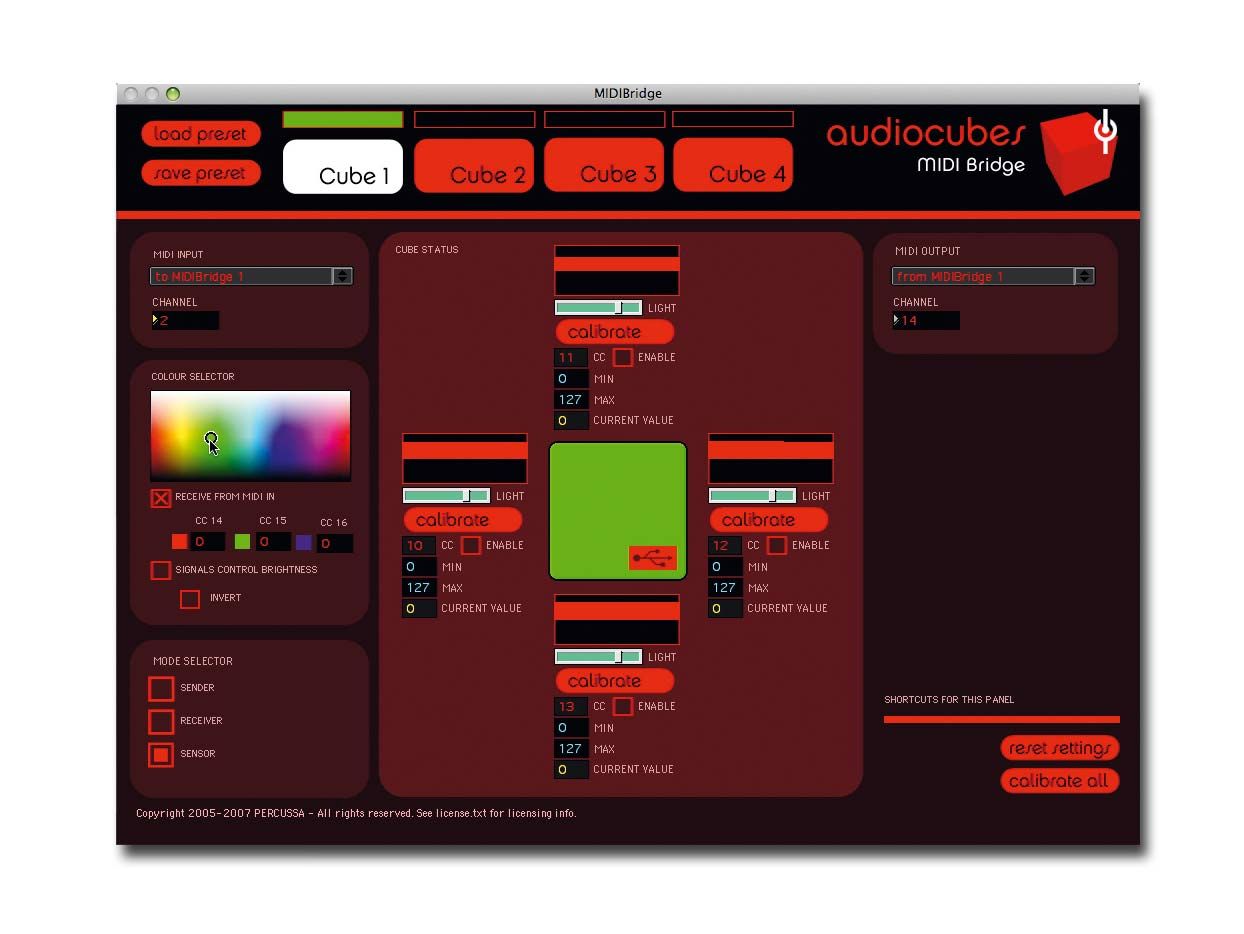1244x934 pixels.
Task: Click CC number field showing 10
Action: point(419,545)
